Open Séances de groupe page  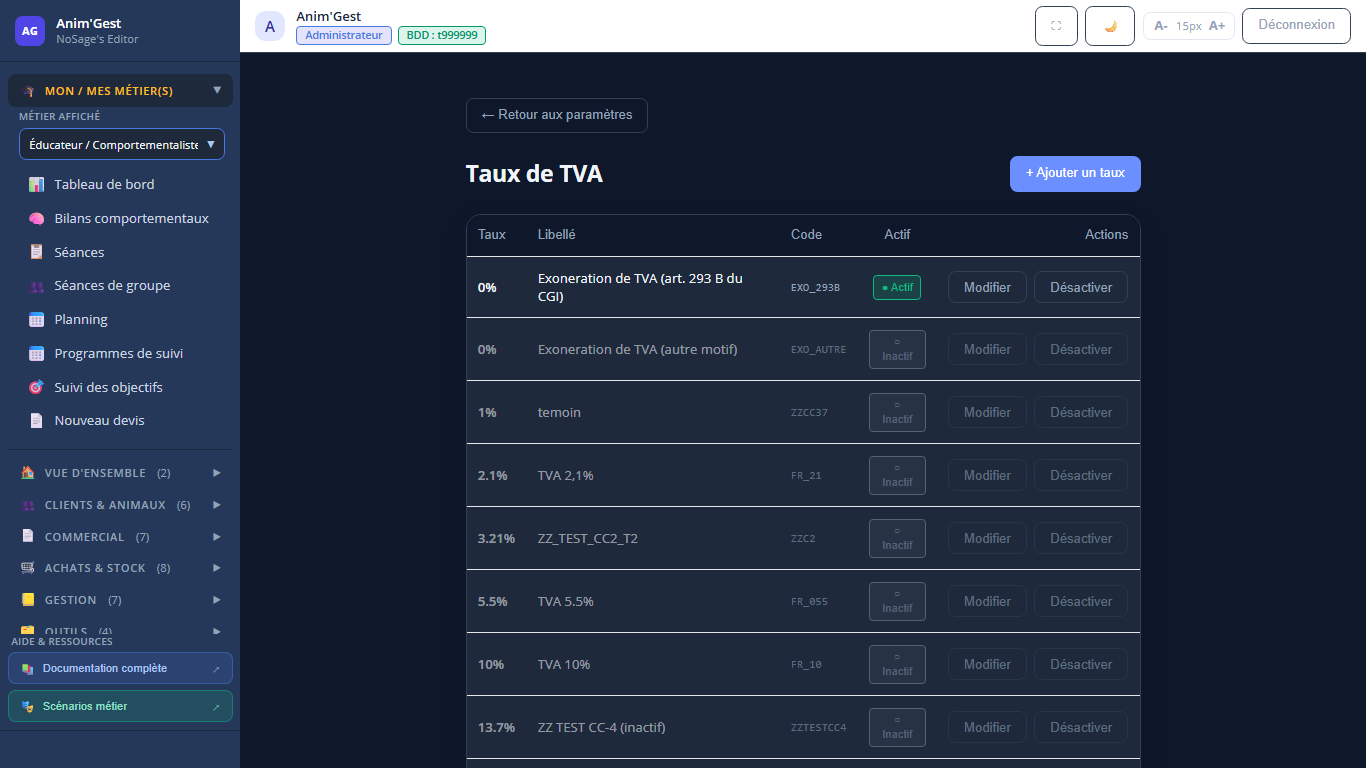(x=120, y=286)
